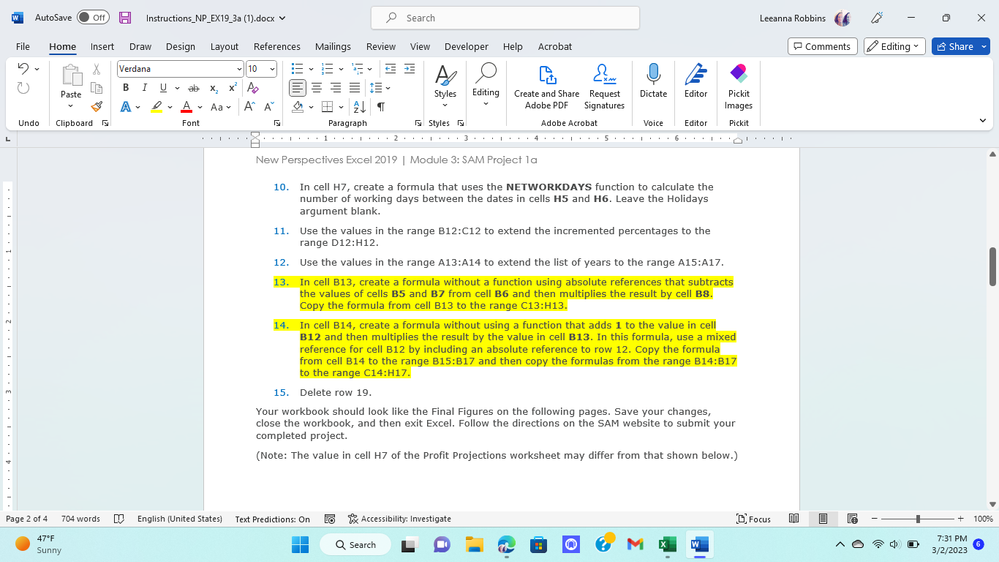Switch to Read Mode view
The image size is (999, 562).
point(794,519)
